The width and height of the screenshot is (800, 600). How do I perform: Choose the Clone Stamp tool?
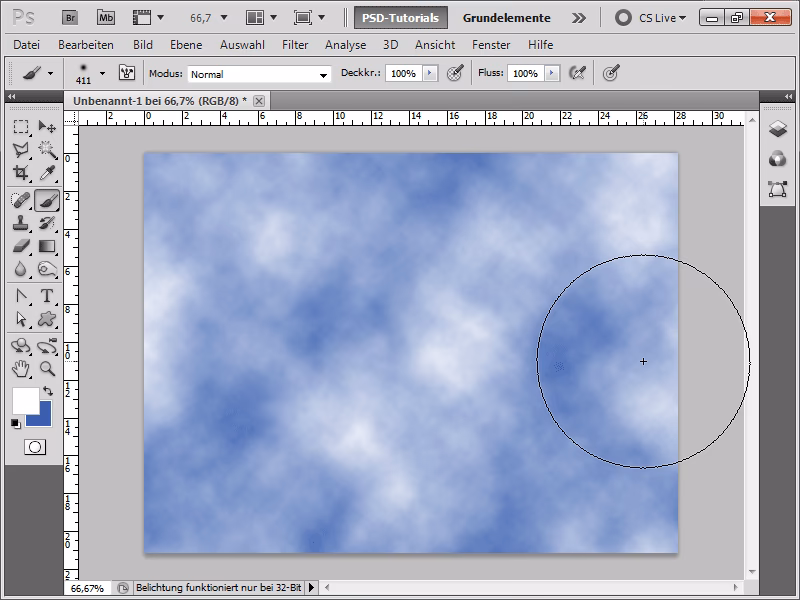tap(21, 222)
